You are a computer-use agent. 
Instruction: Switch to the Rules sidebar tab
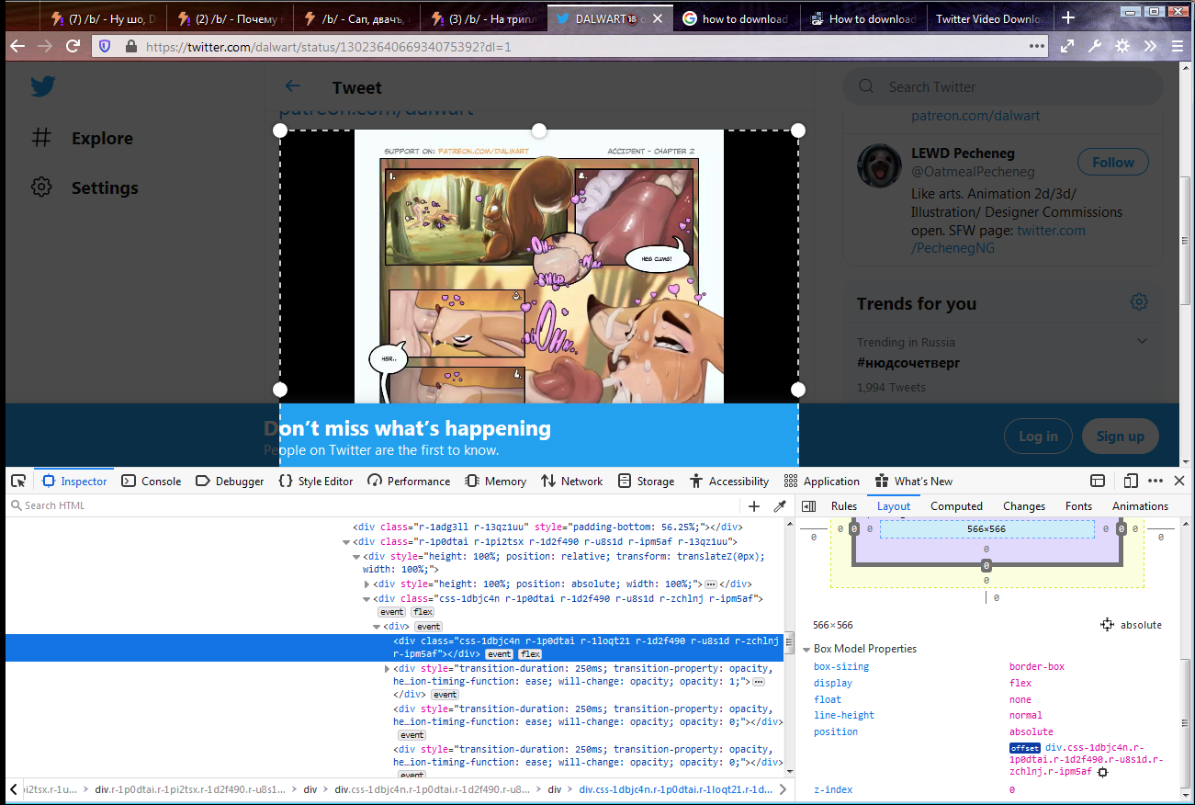[844, 506]
